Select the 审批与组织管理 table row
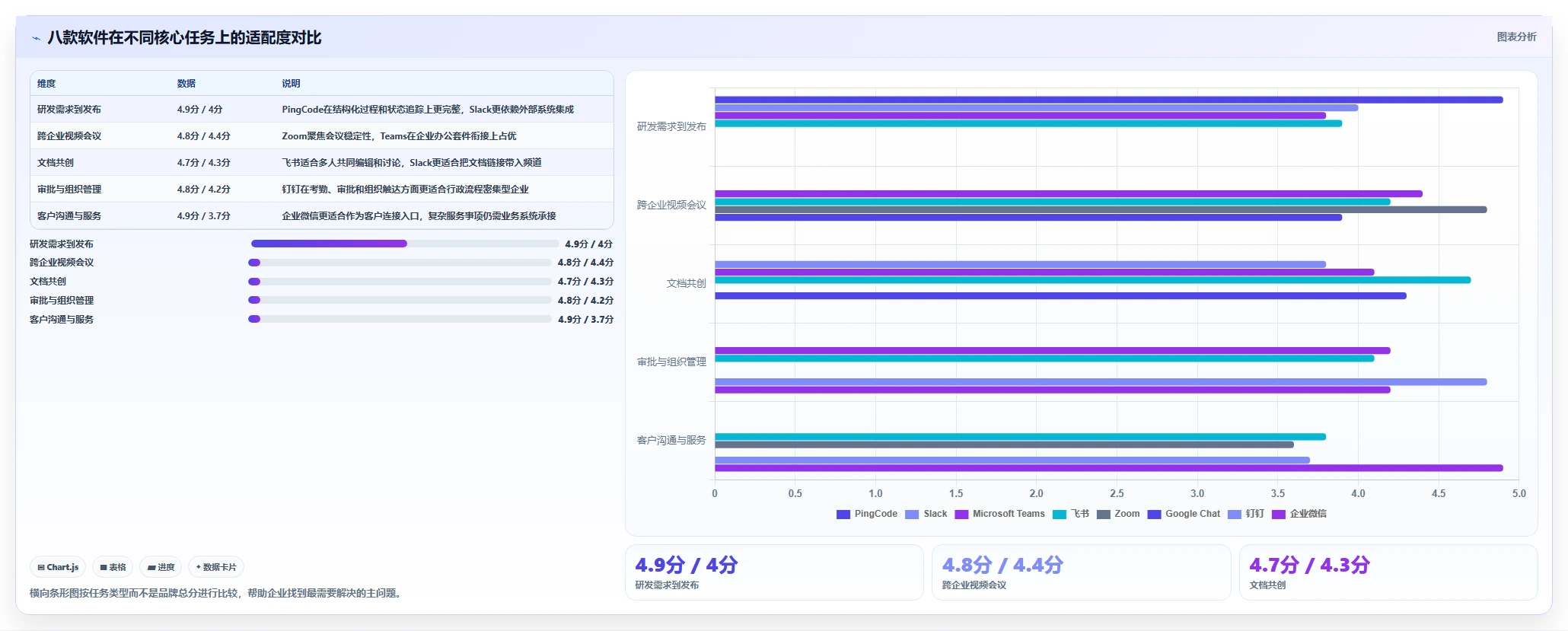1568x631 pixels. pyautogui.click(x=322, y=190)
